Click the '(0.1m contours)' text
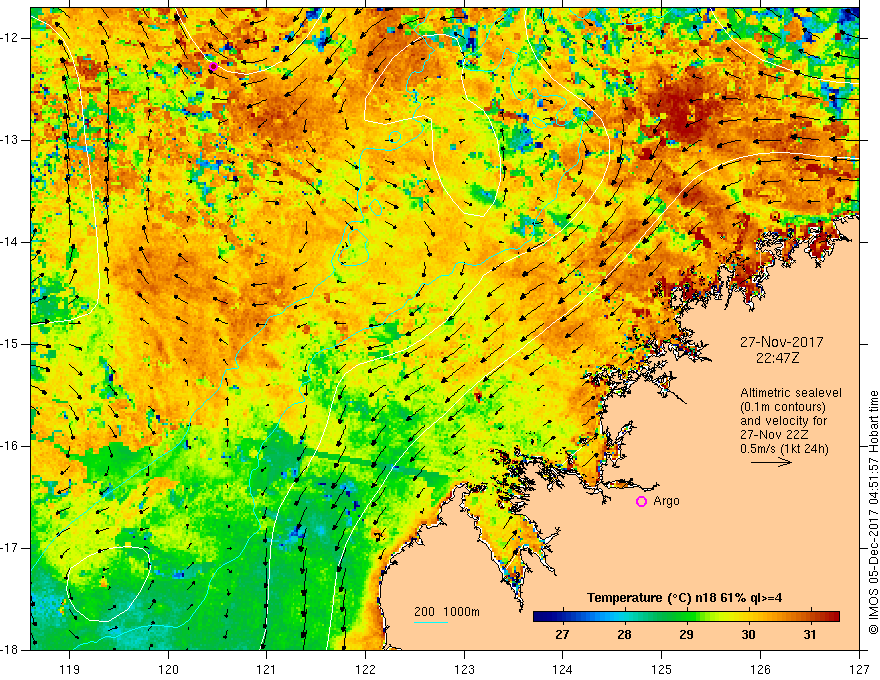The width and height of the screenshot is (880, 680). 782,407
